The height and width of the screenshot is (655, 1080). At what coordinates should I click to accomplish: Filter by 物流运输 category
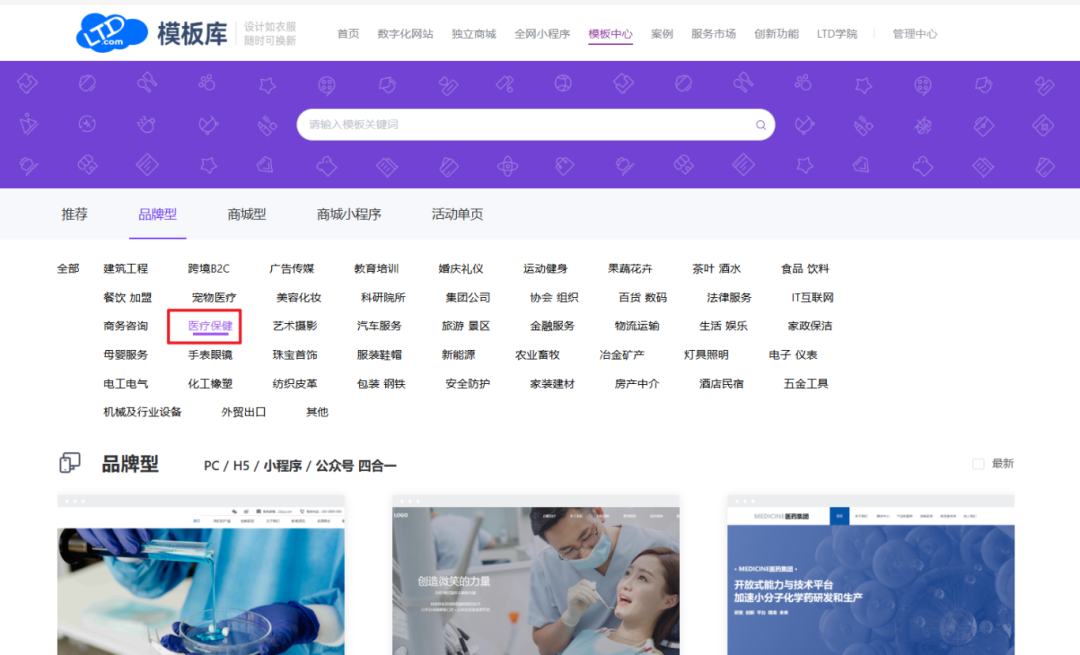(x=636, y=326)
